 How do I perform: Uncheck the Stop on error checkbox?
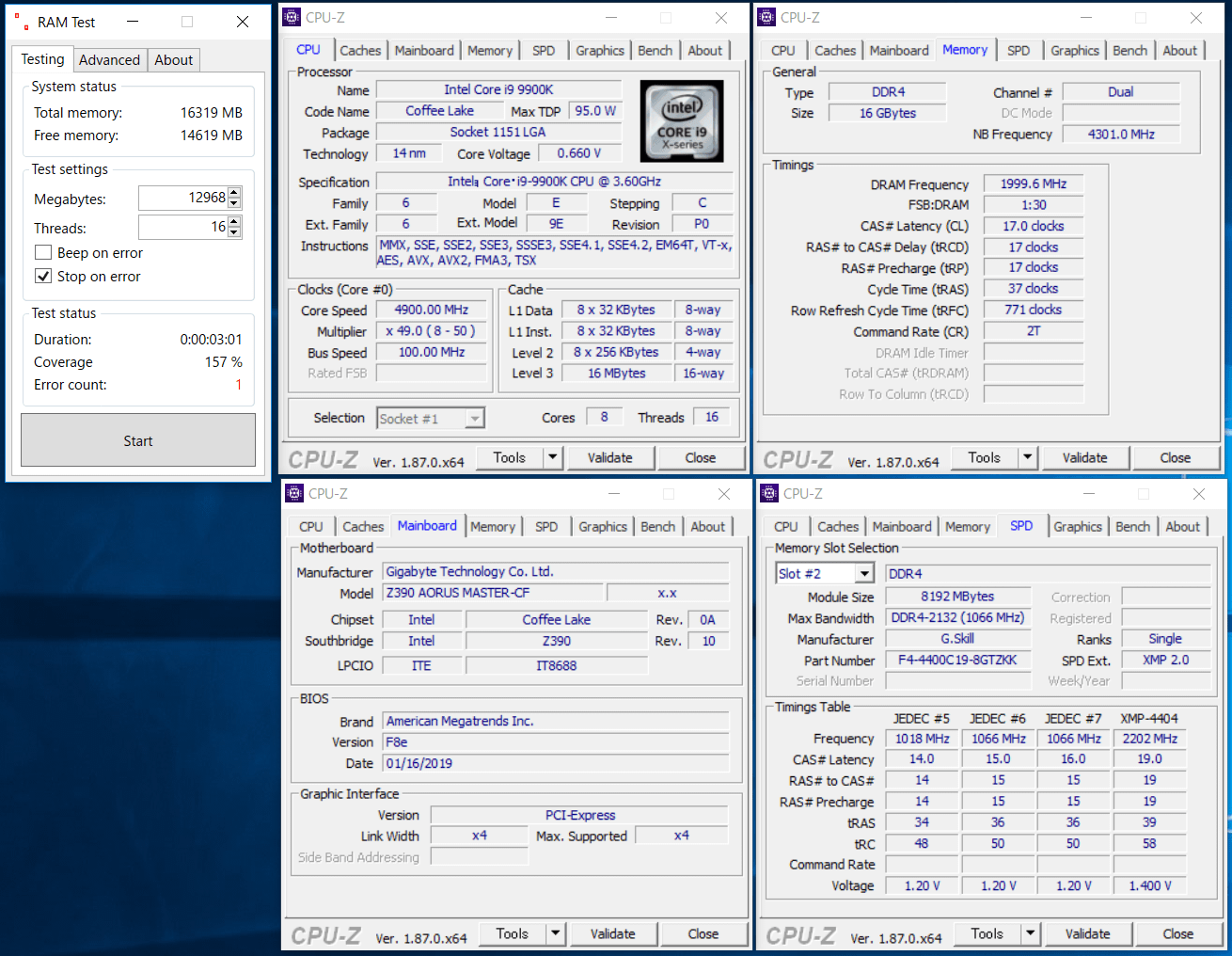(43, 276)
